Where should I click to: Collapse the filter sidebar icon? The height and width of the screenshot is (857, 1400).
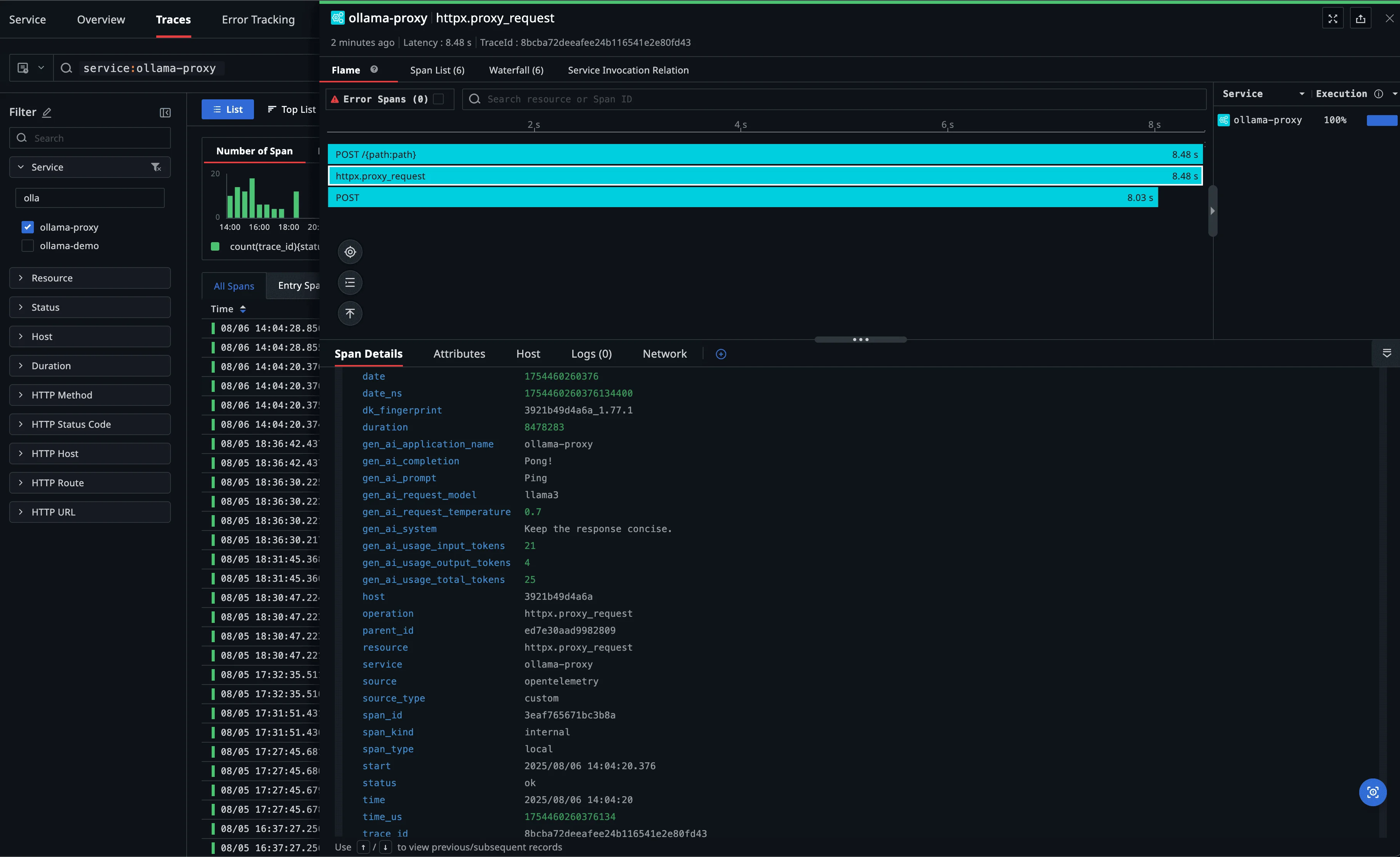[x=165, y=112]
